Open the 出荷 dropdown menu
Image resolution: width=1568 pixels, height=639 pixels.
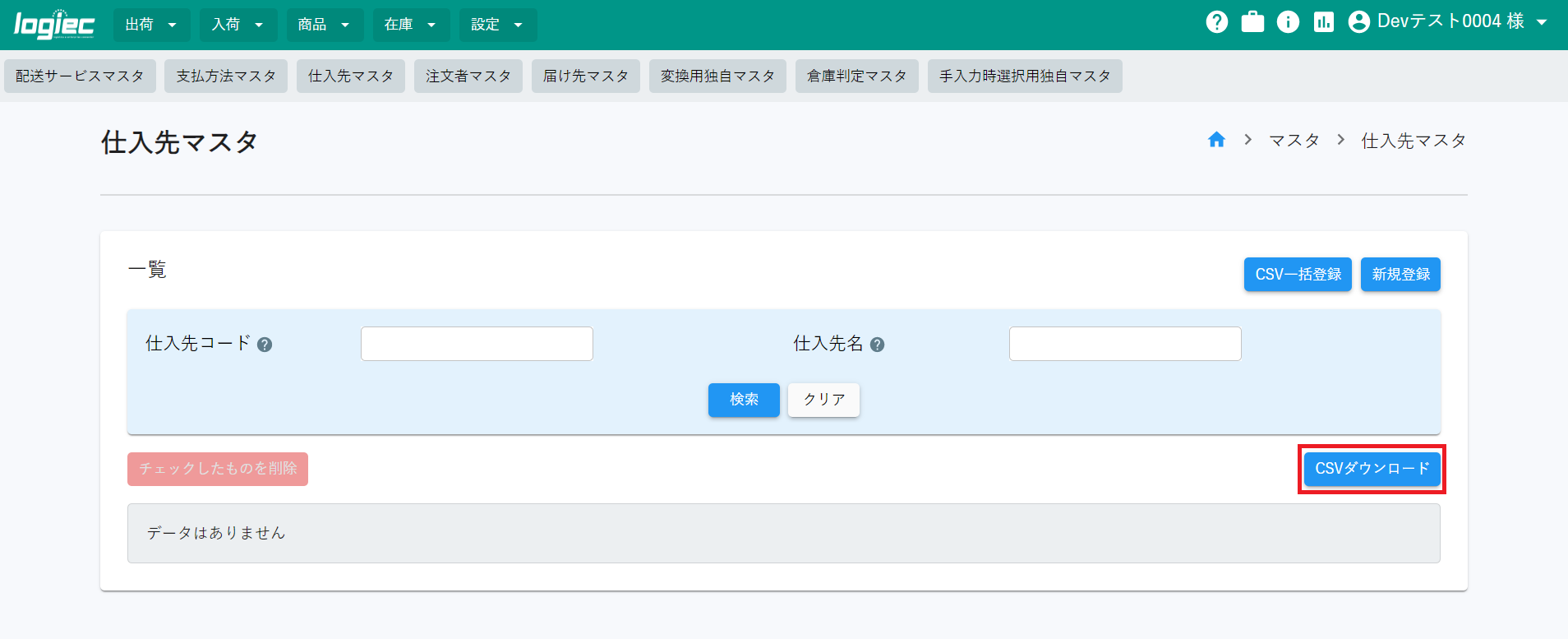[x=151, y=25]
